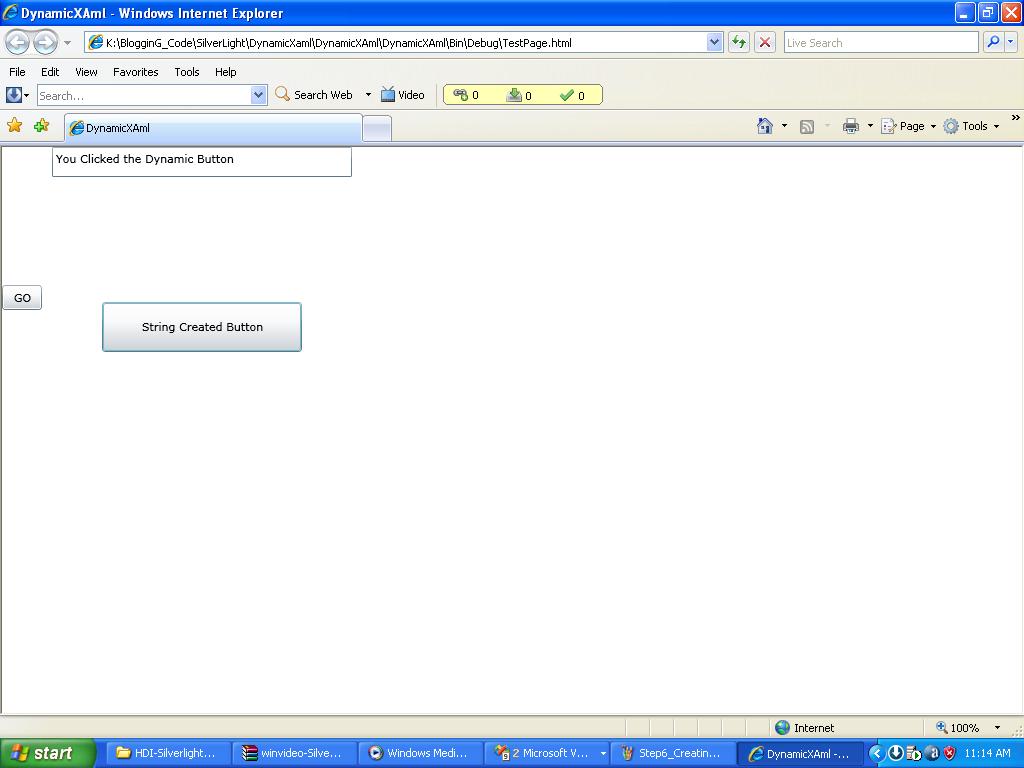
Task: Print the page using the printer icon
Action: [x=850, y=126]
